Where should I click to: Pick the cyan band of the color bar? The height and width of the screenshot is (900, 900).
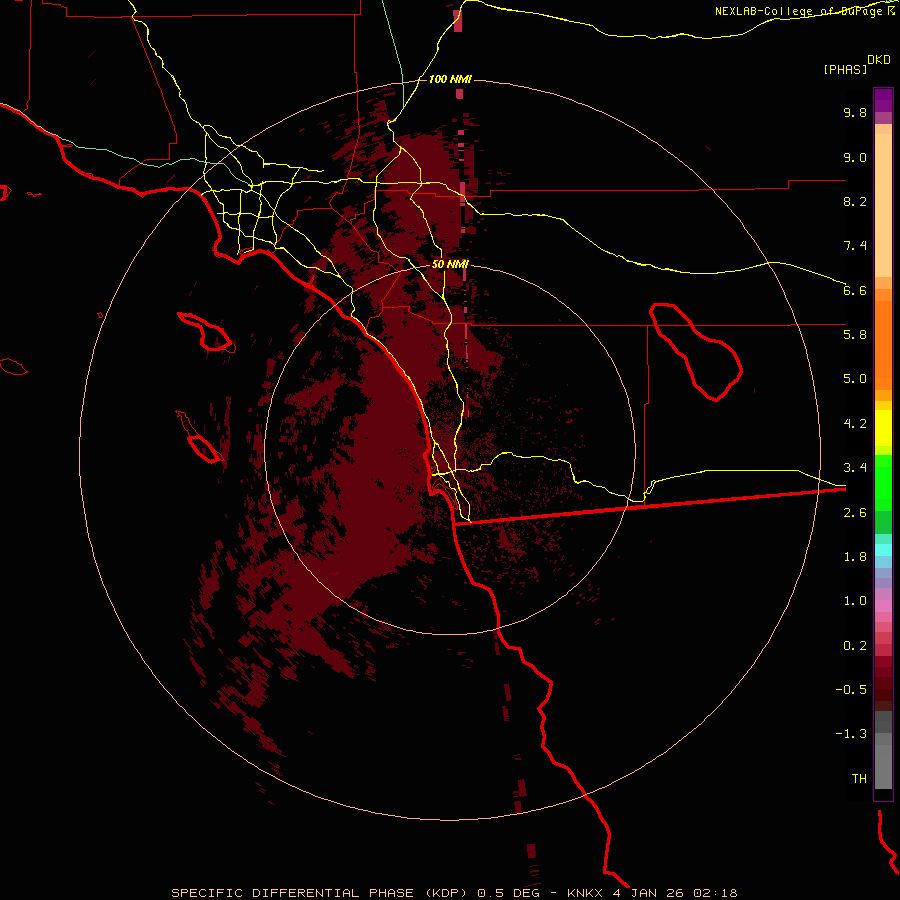pyautogui.click(x=883, y=550)
